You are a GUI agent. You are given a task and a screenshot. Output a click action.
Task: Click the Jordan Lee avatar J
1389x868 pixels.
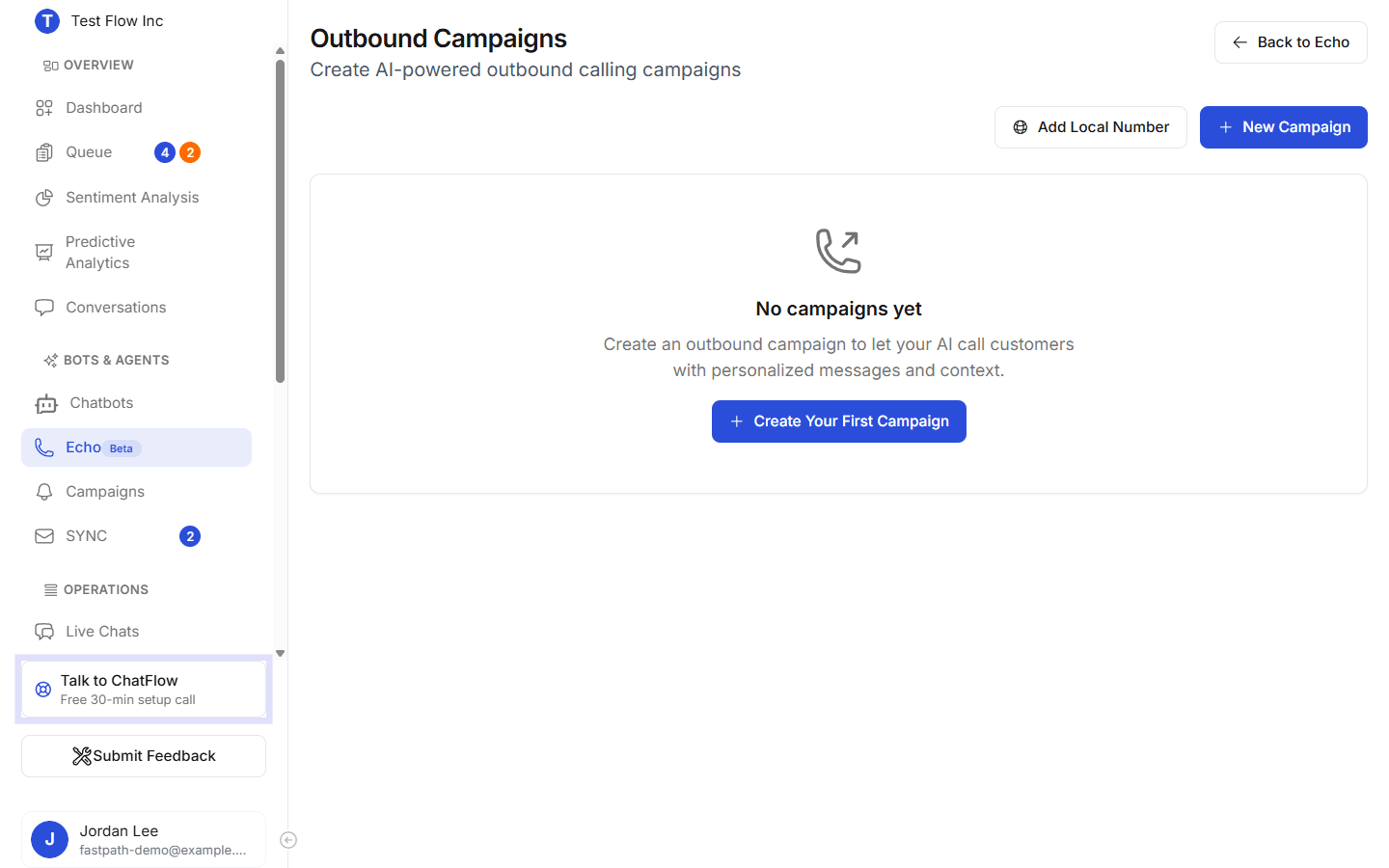click(49, 840)
